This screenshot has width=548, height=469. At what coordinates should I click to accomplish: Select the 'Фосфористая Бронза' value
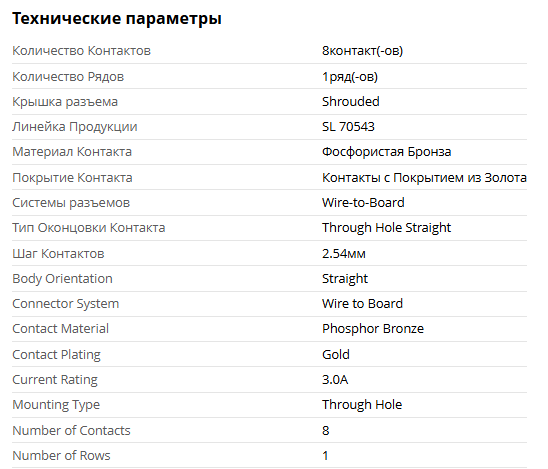click(387, 152)
